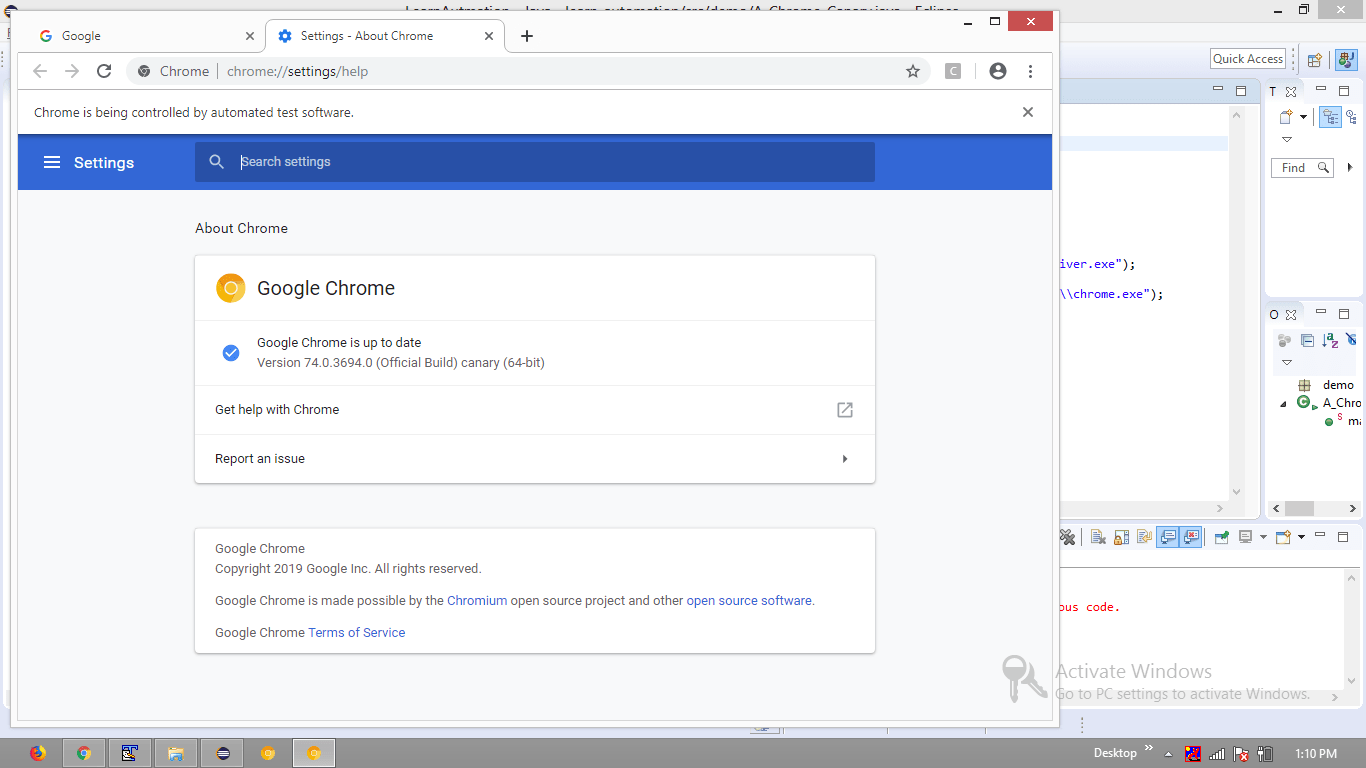Screen dimensions: 1366x768
Task: Show hidden tray icons arrow
Action: click(x=1166, y=752)
